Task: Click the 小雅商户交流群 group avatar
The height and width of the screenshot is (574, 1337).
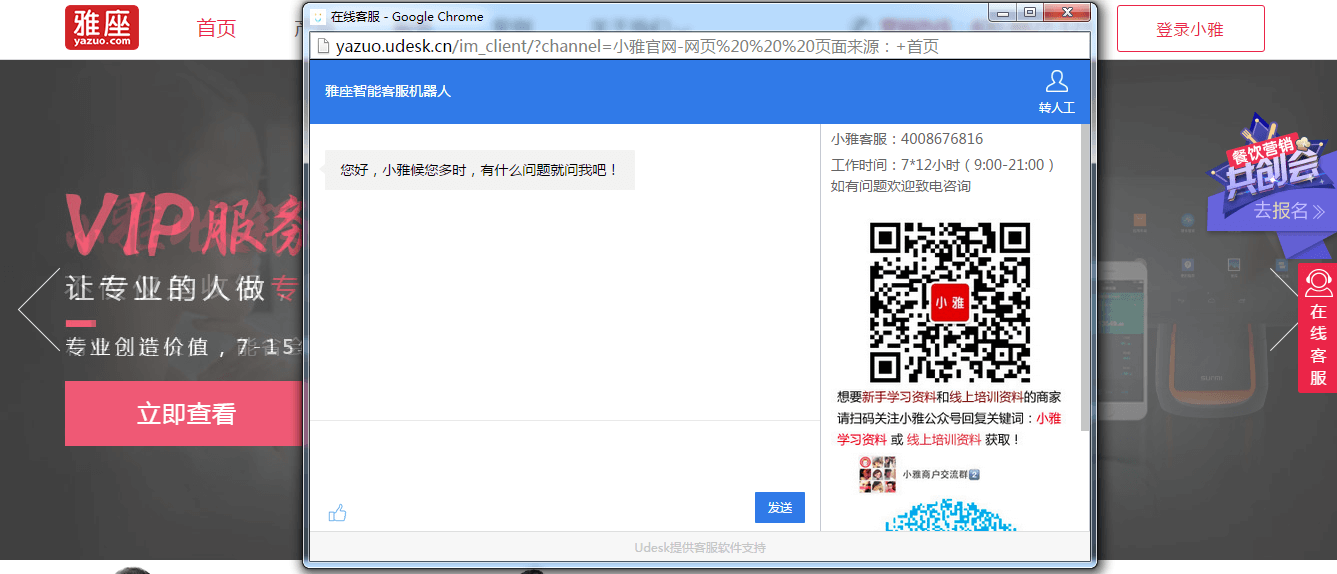Action: click(877, 474)
